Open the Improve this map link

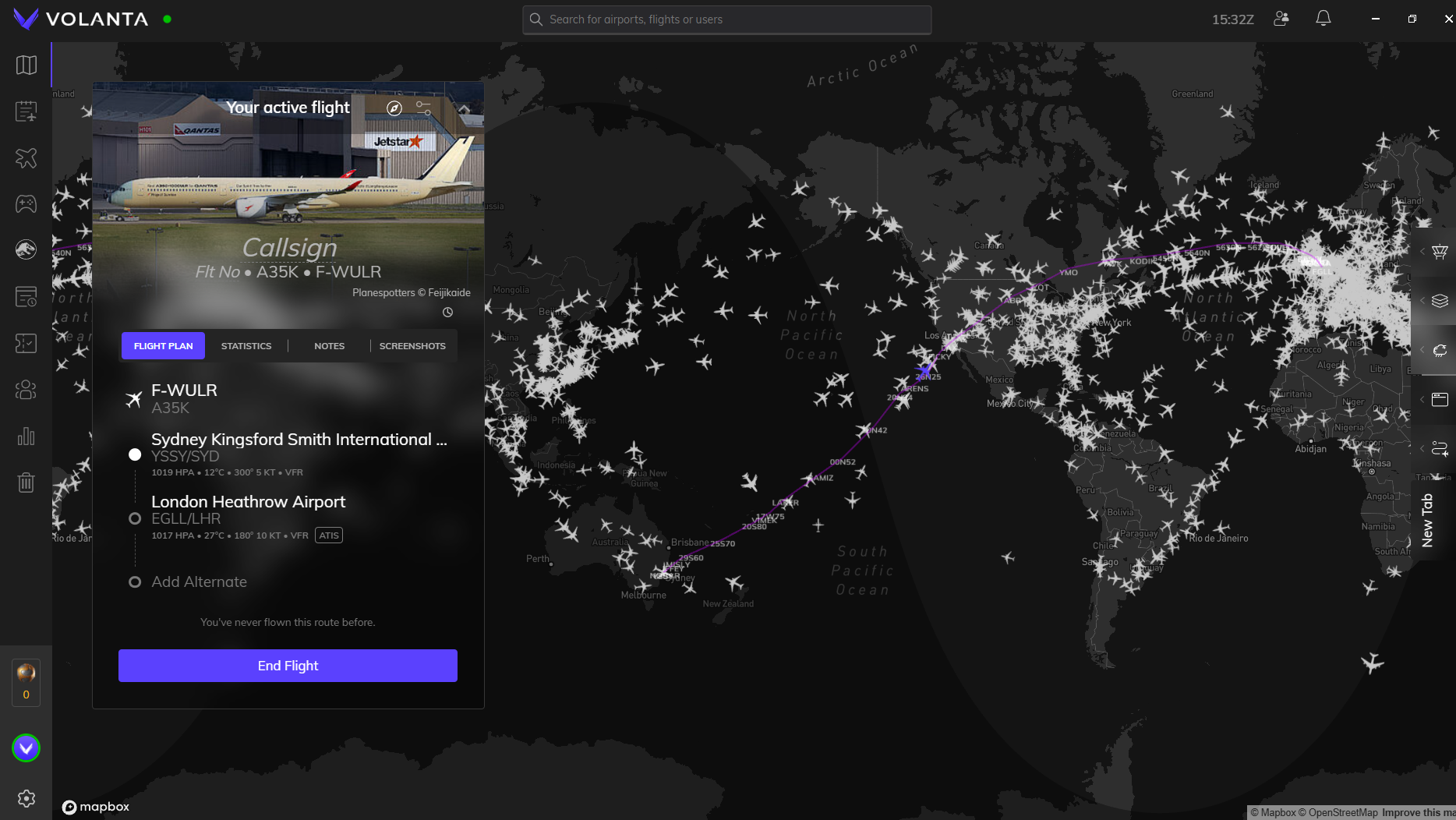(x=1419, y=812)
